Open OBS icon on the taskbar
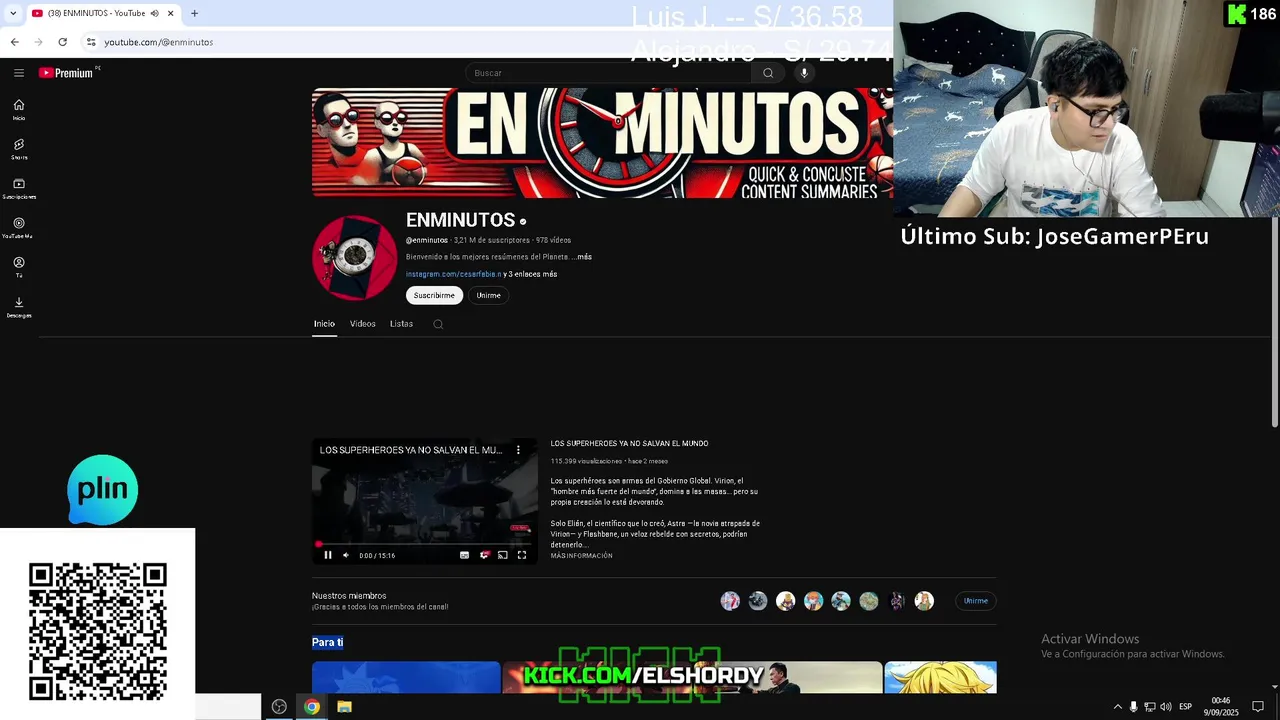This screenshot has width=1280, height=720. (x=279, y=706)
